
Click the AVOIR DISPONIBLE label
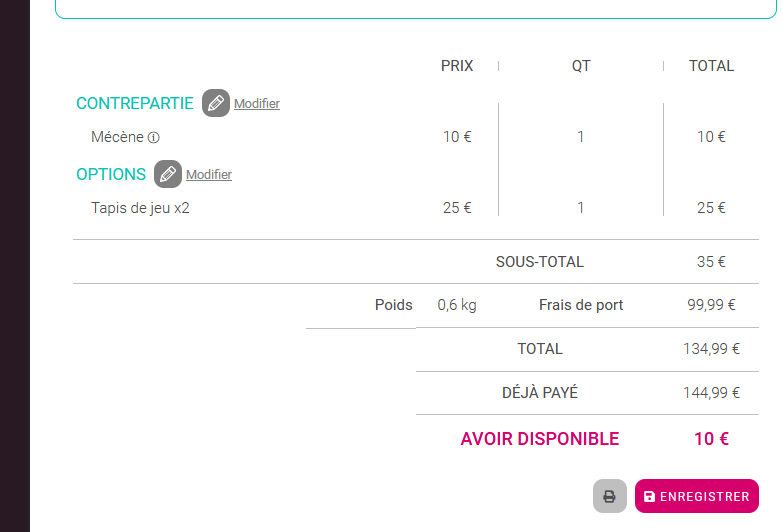[540, 439]
